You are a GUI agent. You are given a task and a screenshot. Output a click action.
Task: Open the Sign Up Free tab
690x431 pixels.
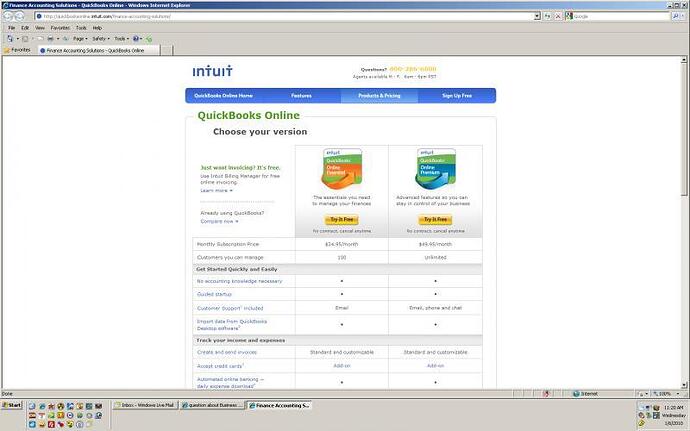point(457,96)
